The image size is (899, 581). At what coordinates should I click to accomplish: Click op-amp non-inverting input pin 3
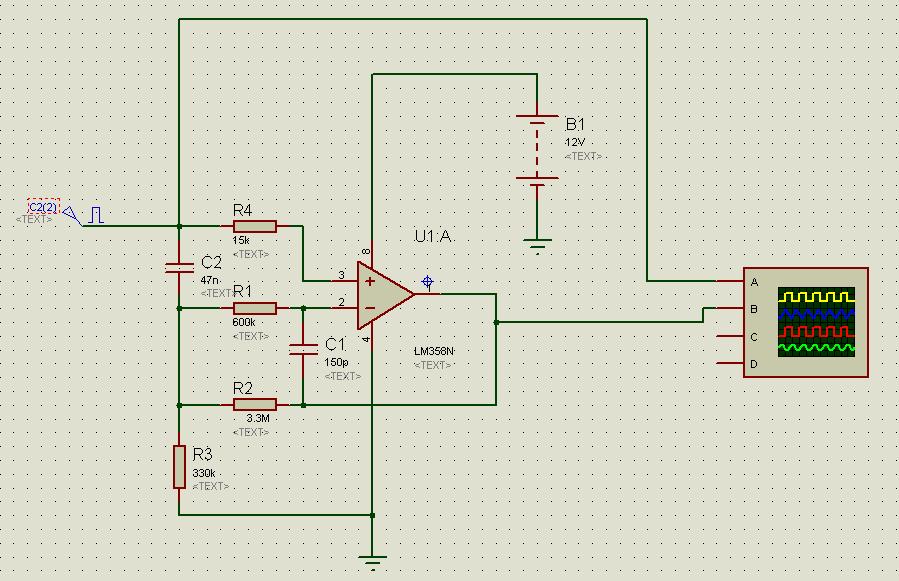tap(344, 281)
